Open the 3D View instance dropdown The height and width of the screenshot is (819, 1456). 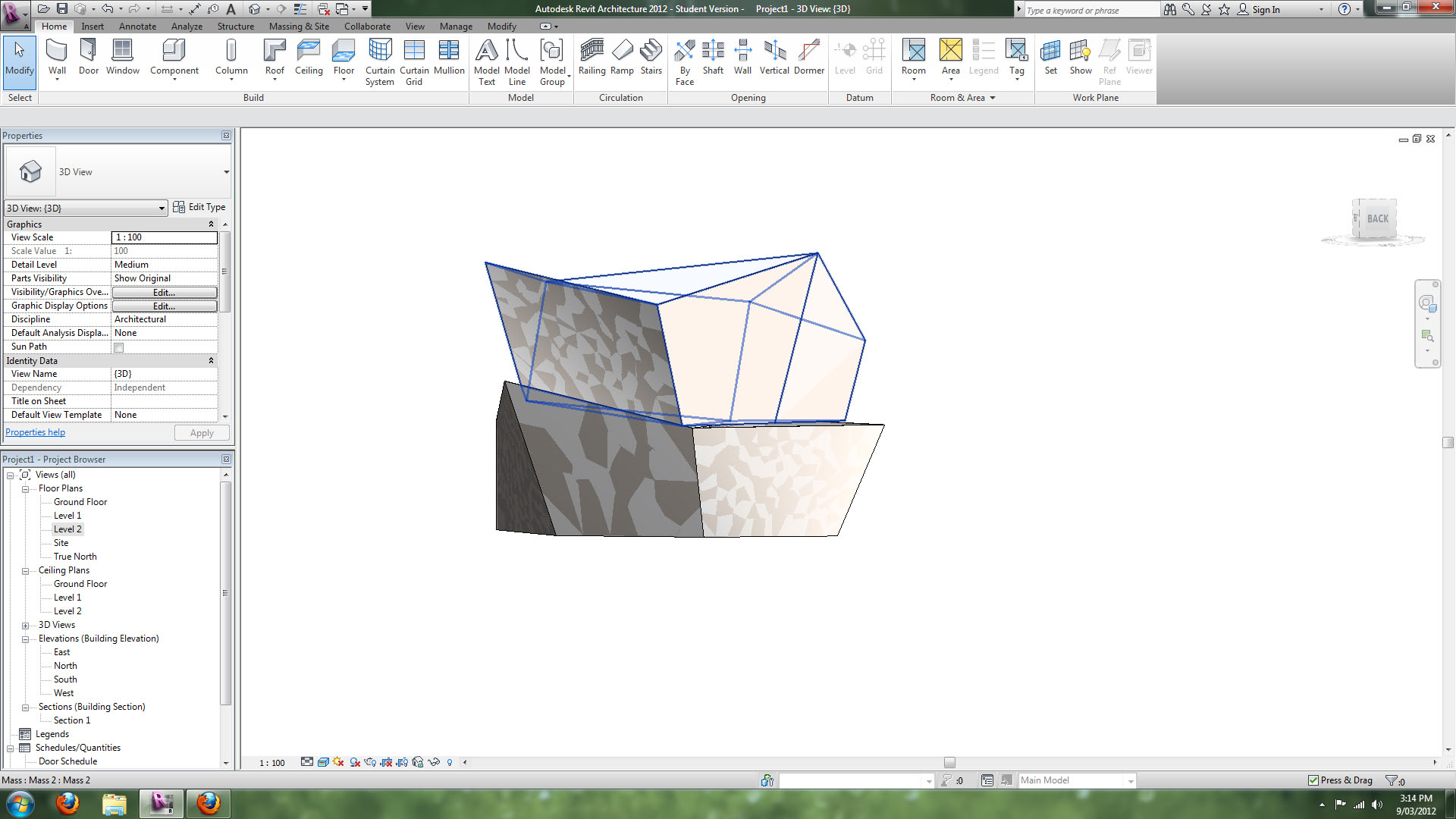(162, 208)
